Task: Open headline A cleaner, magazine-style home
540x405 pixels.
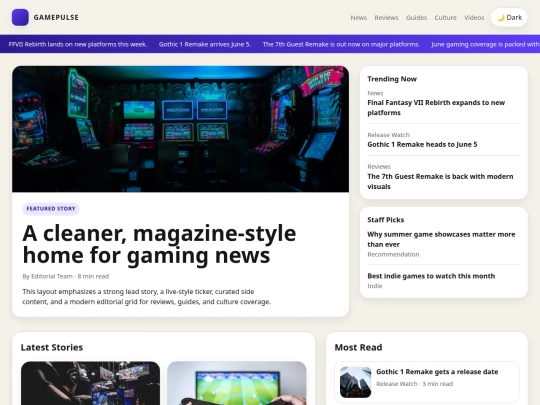Action: 159,244
